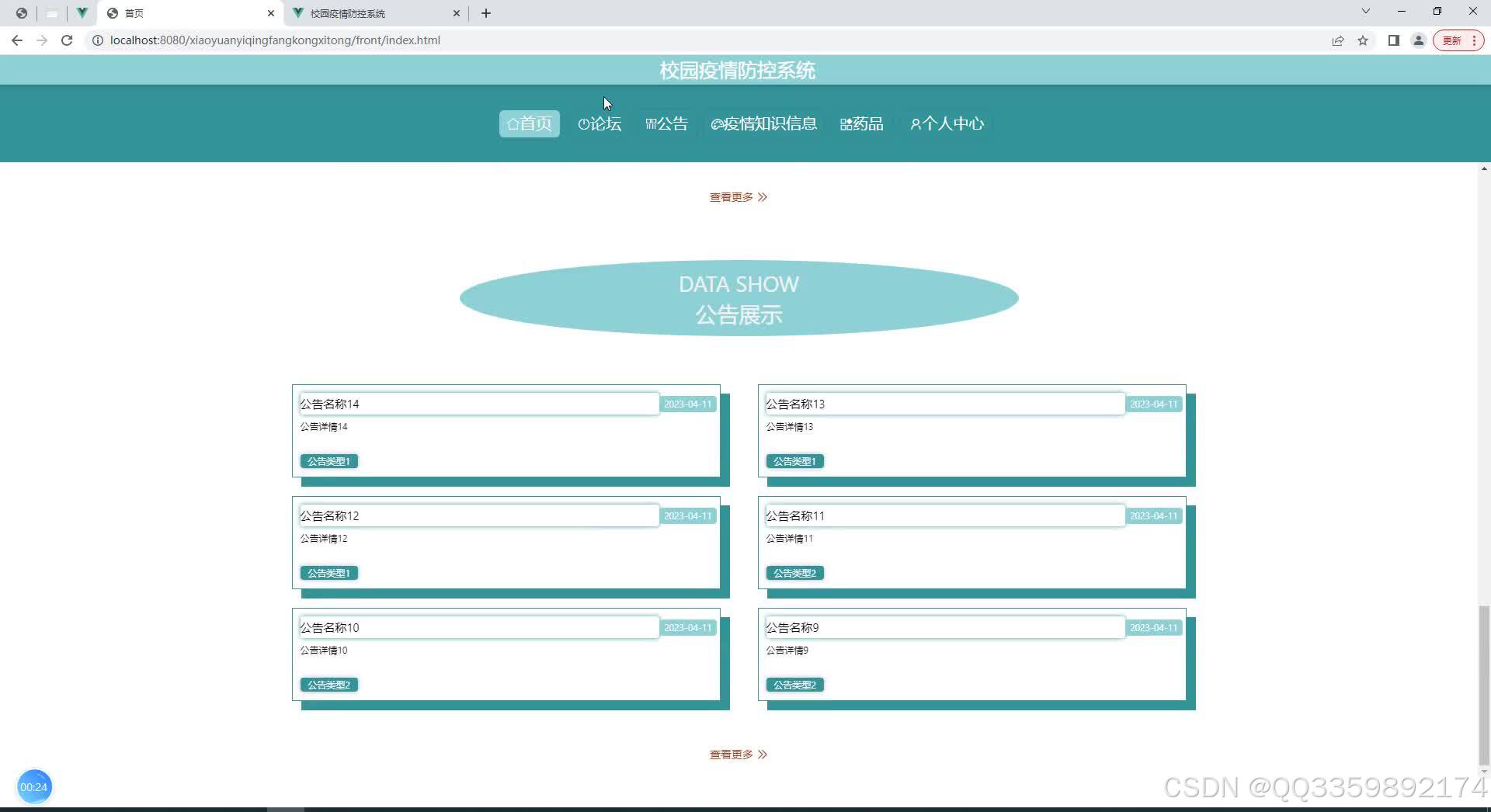
Task: Open the pinned green V tab
Action: (x=82, y=13)
